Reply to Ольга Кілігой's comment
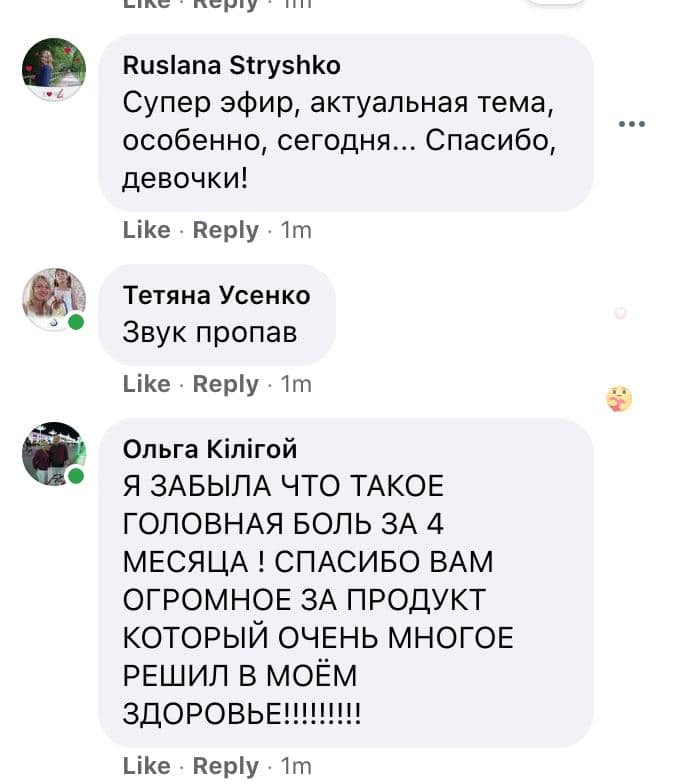686x784 pixels. coord(225,766)
